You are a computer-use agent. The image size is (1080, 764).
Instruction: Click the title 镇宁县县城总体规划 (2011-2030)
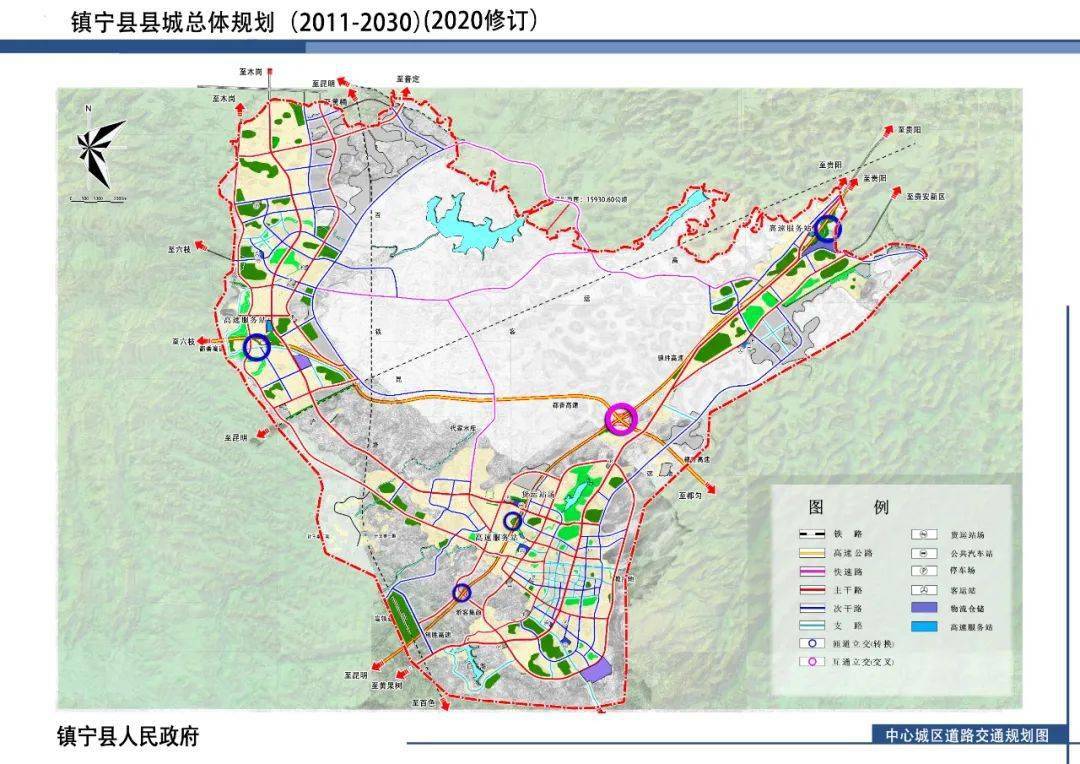245,22
